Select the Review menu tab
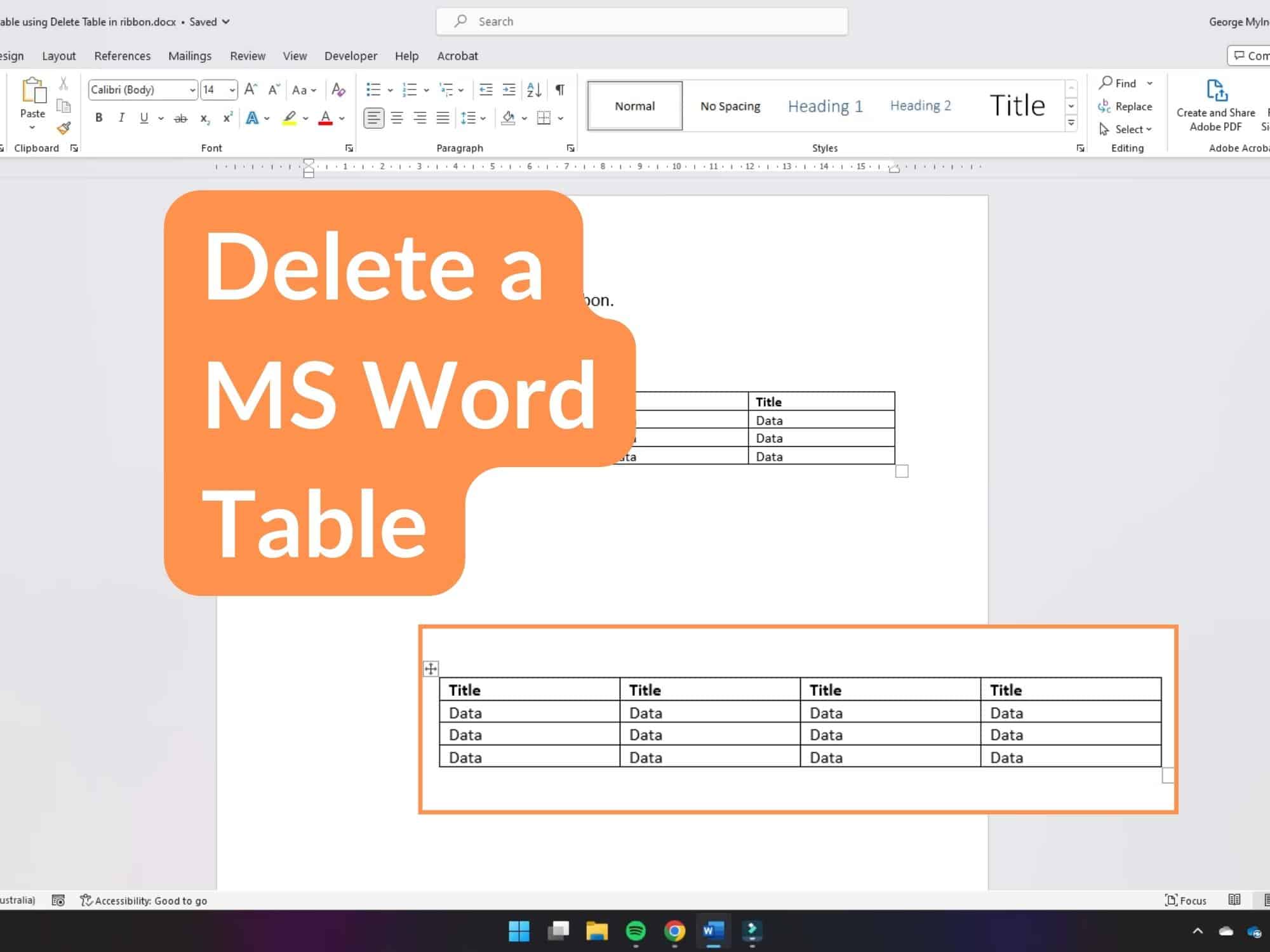The image size is (1270, 952). 247,55
